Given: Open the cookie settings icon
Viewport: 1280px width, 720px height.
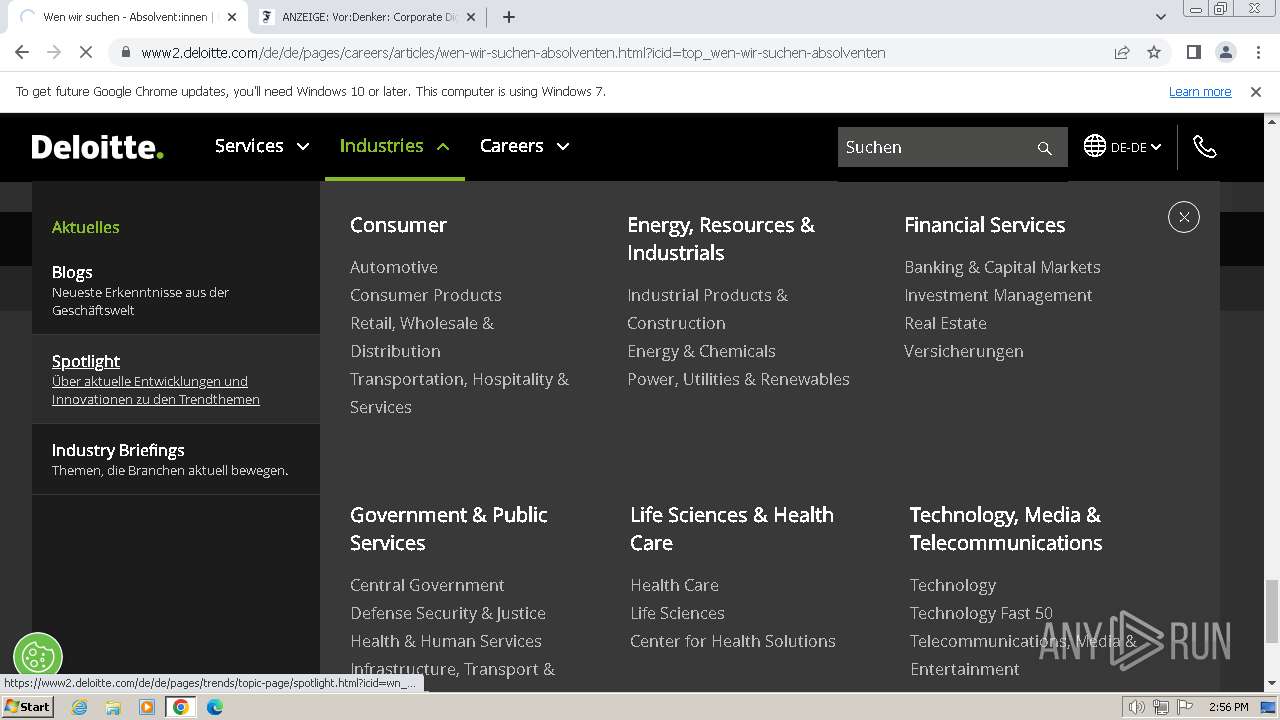Looking at the screenshot, I should pos(38,657).
